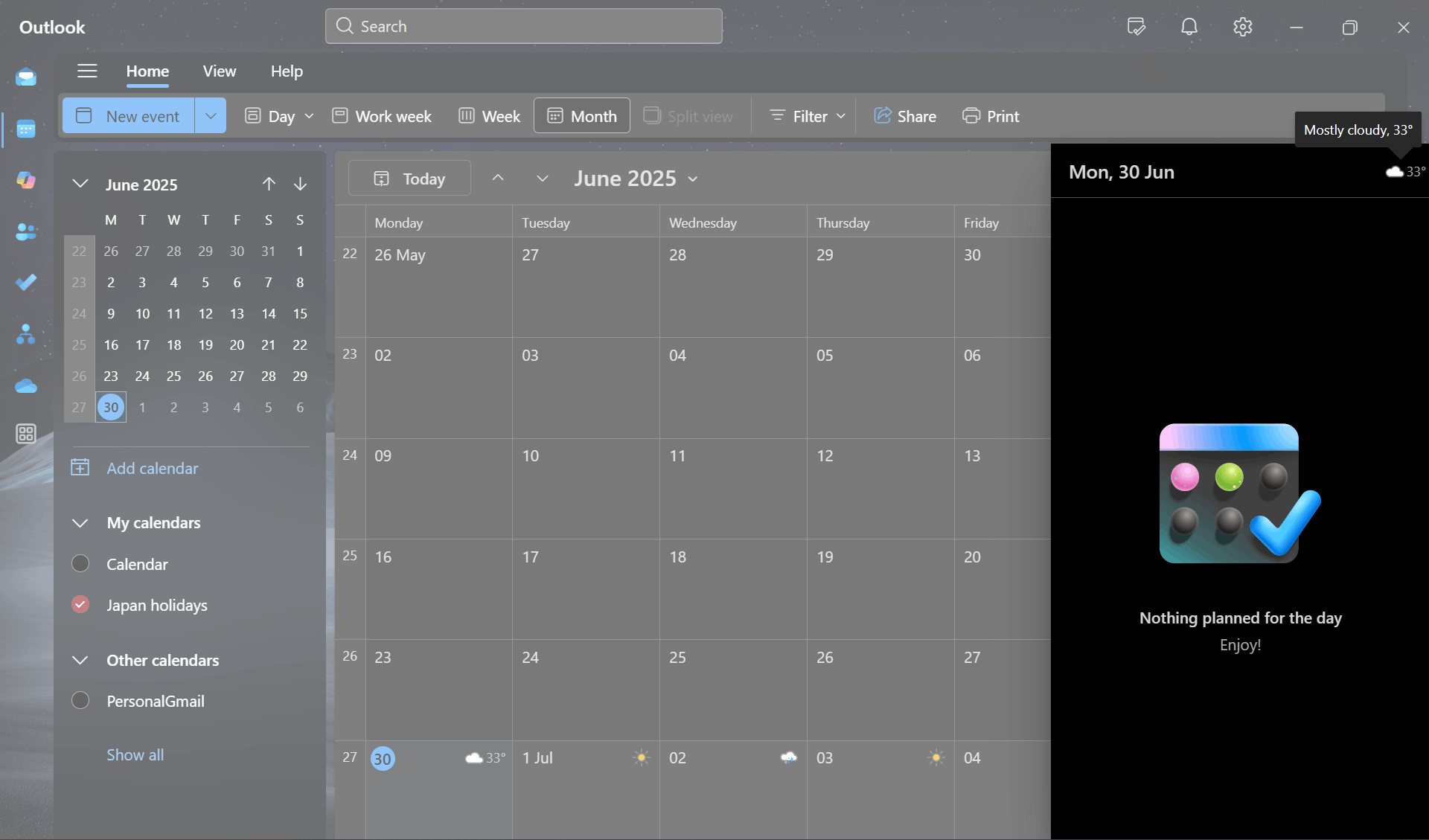Switch to the View tab
Screen dimensions: 1429x840
[x=218, y=71]
